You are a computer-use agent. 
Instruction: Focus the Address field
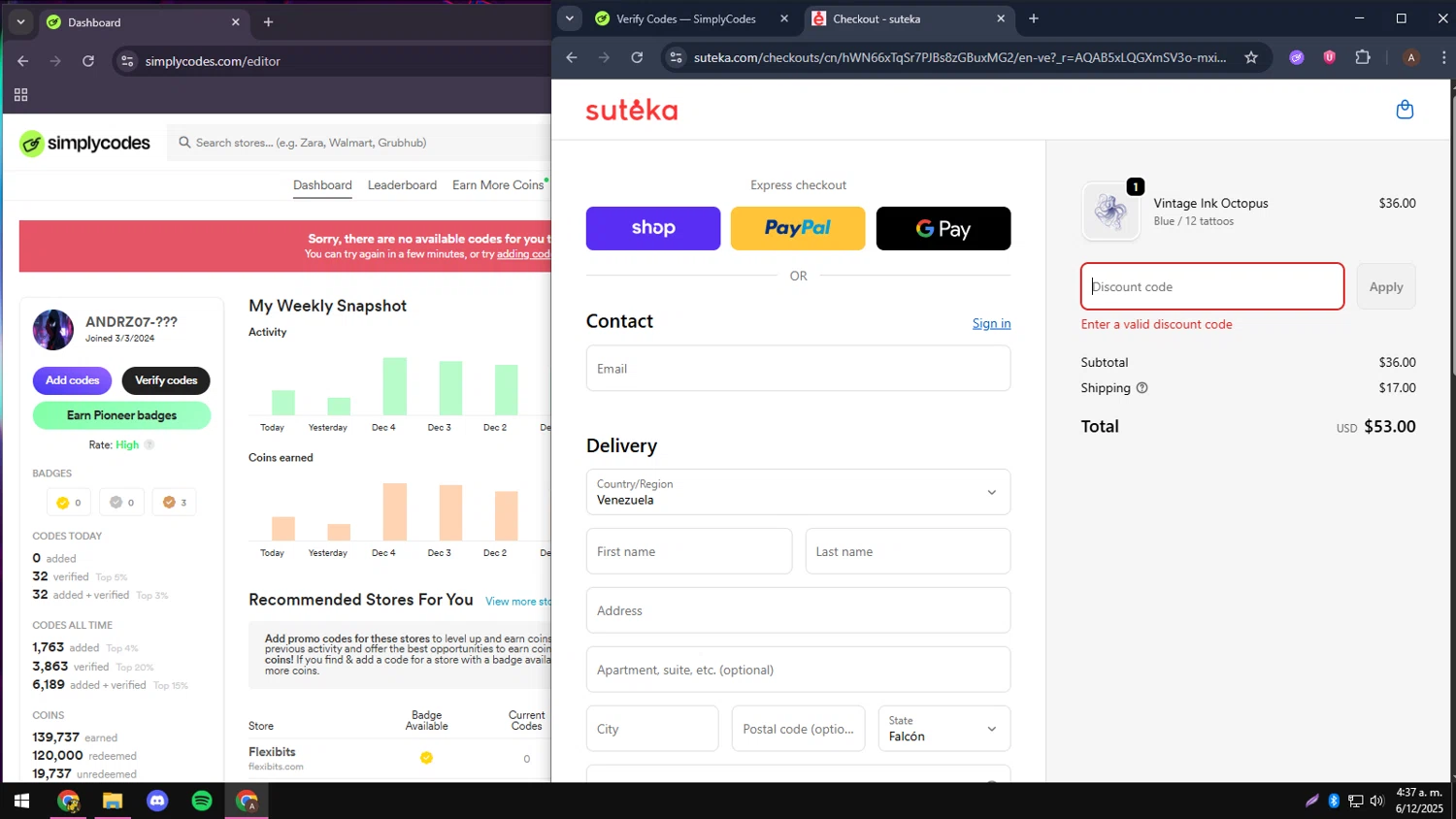[798, 610]
